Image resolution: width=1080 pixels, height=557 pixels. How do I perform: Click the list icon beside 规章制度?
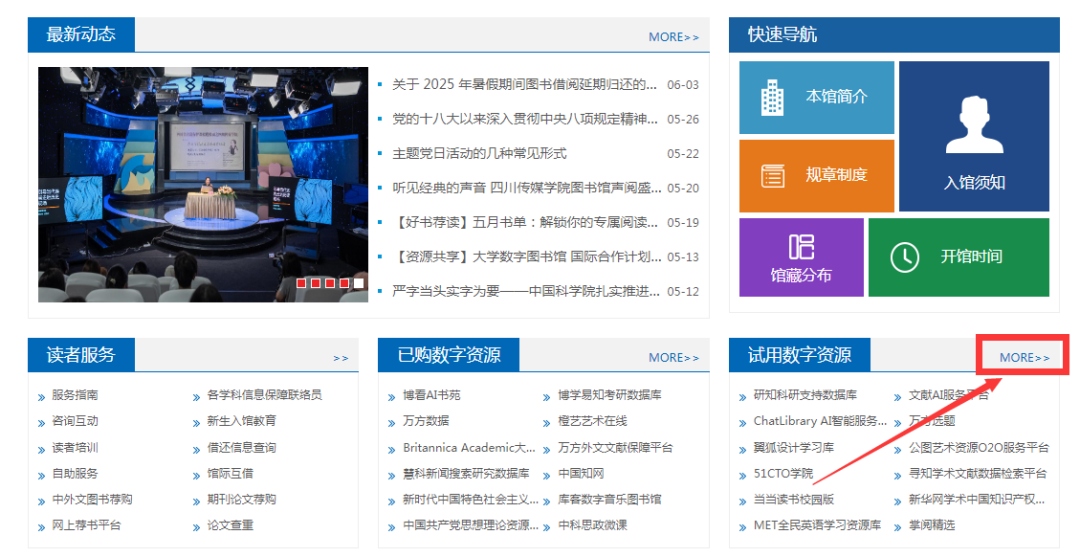click(772, 176)
